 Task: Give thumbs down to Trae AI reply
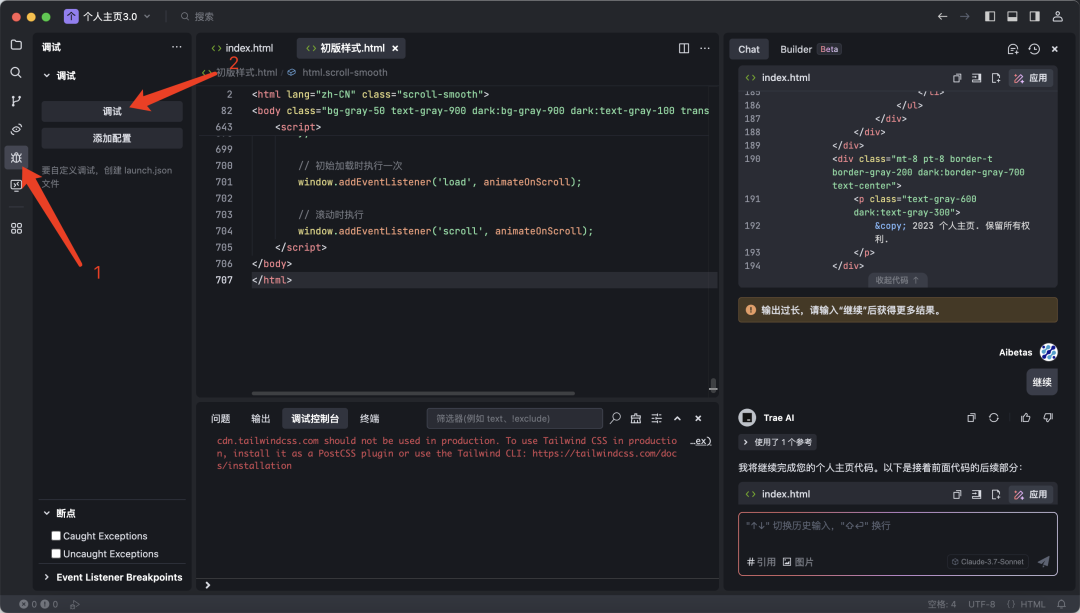1048,417
